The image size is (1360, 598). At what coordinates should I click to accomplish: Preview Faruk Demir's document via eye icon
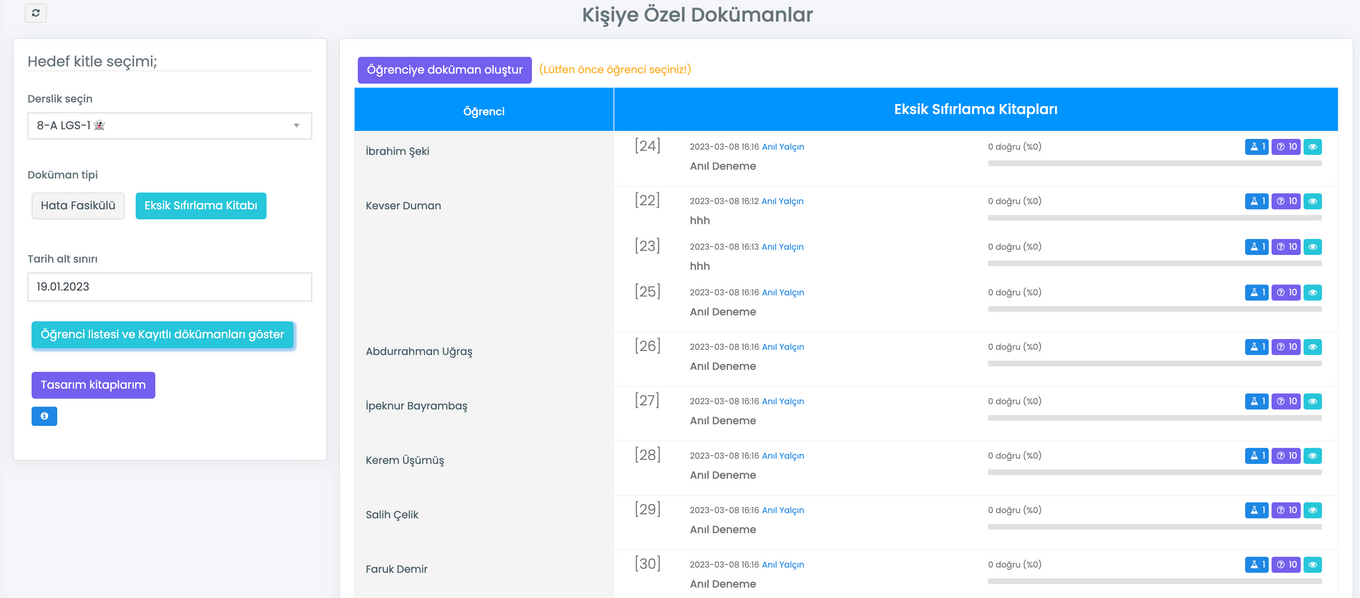pos(1313,565)
